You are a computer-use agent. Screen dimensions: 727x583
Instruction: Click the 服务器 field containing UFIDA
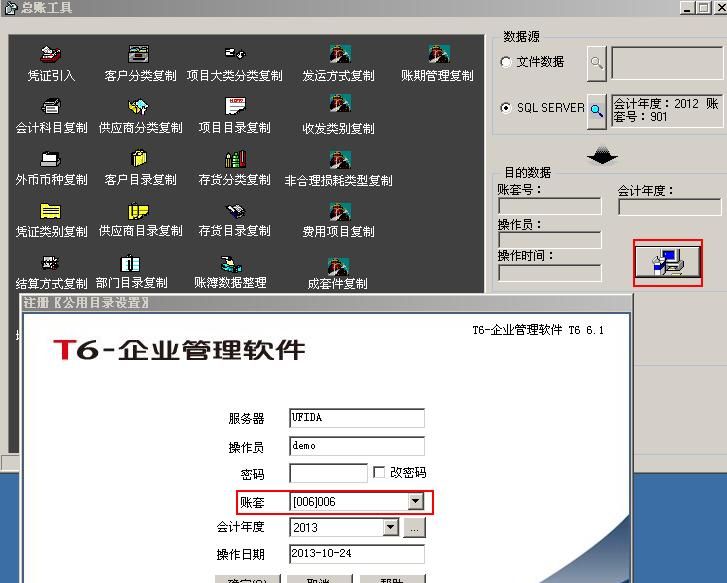click(357, 418)
